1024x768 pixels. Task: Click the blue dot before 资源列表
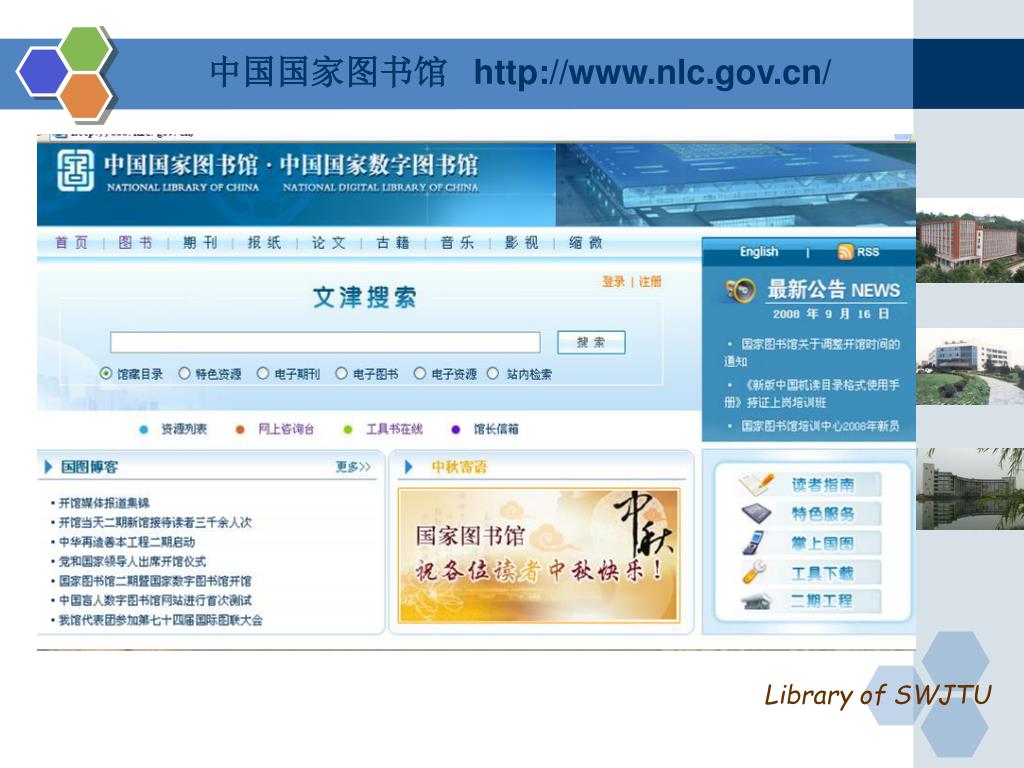coord(144,430)
